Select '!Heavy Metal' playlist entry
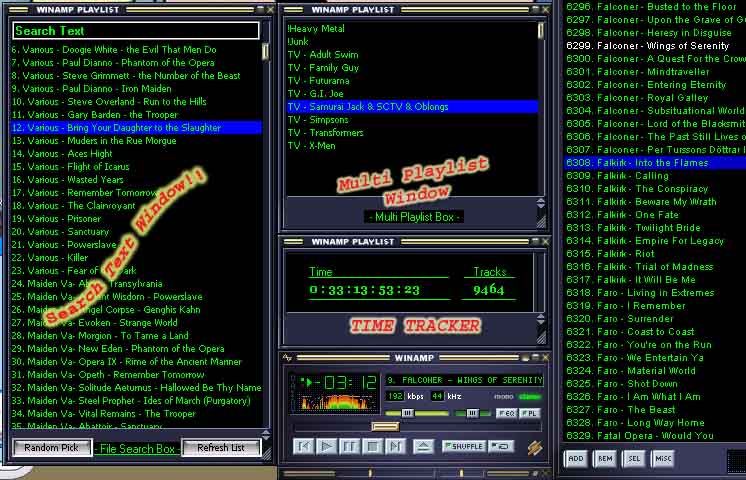This screenshot has height=480, width=746. pos(412,29)
